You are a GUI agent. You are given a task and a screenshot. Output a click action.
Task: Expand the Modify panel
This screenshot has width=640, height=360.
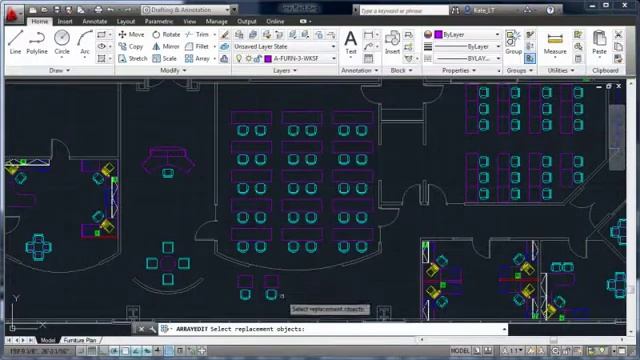click(173, 71)
